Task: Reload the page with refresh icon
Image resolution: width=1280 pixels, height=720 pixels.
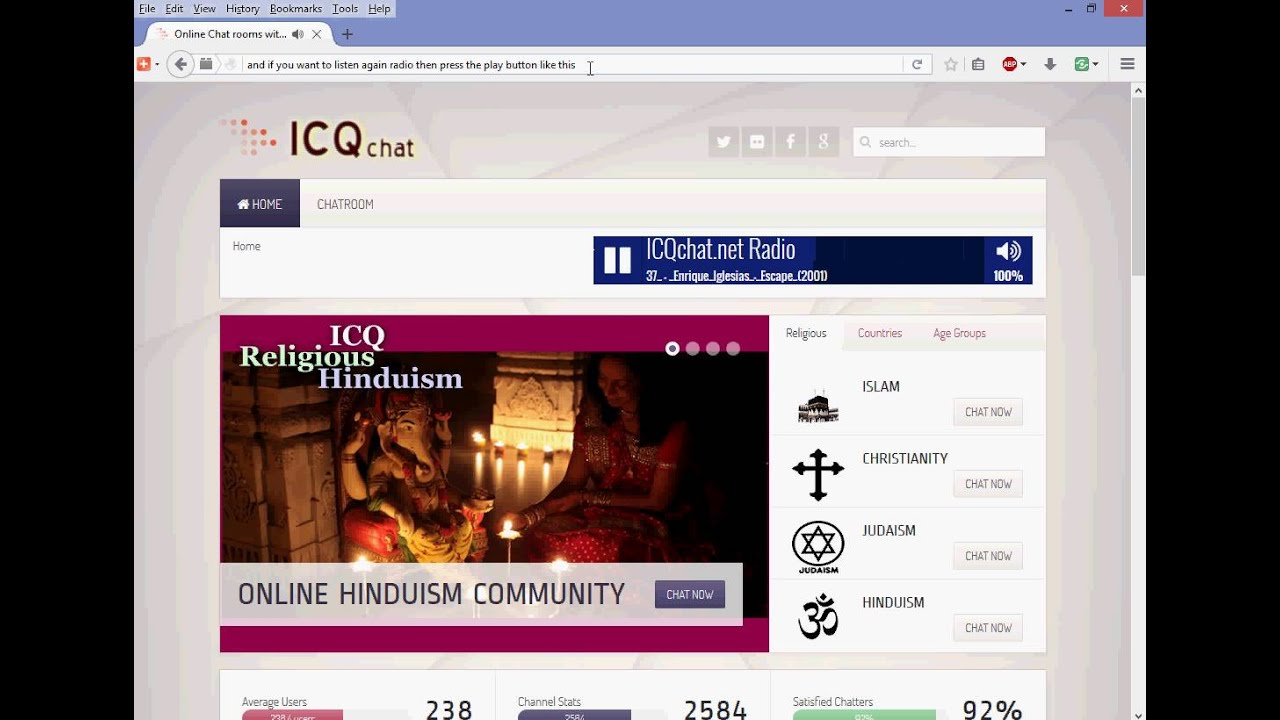Action: [916, 64]
